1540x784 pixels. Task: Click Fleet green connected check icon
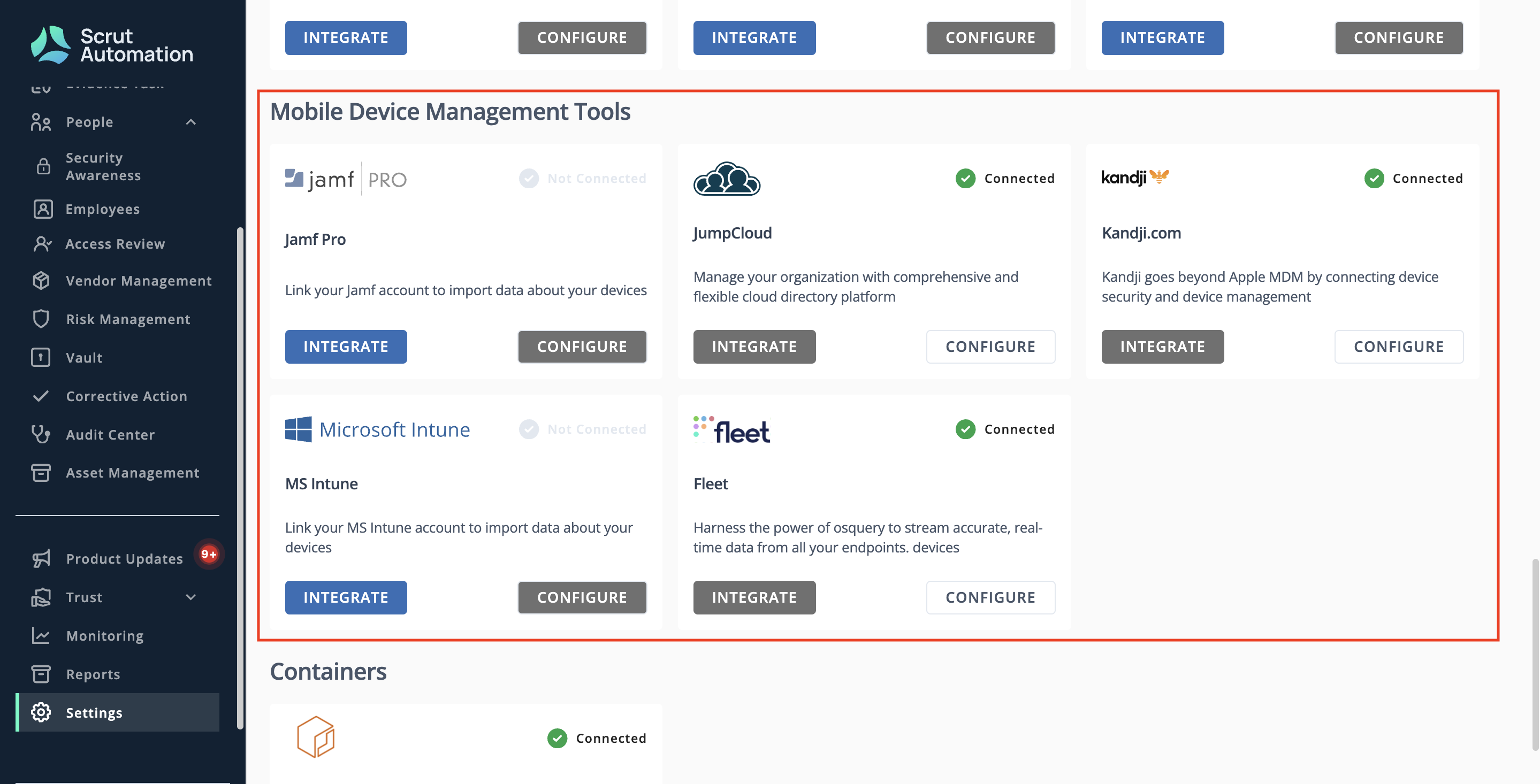click(965, 429)
